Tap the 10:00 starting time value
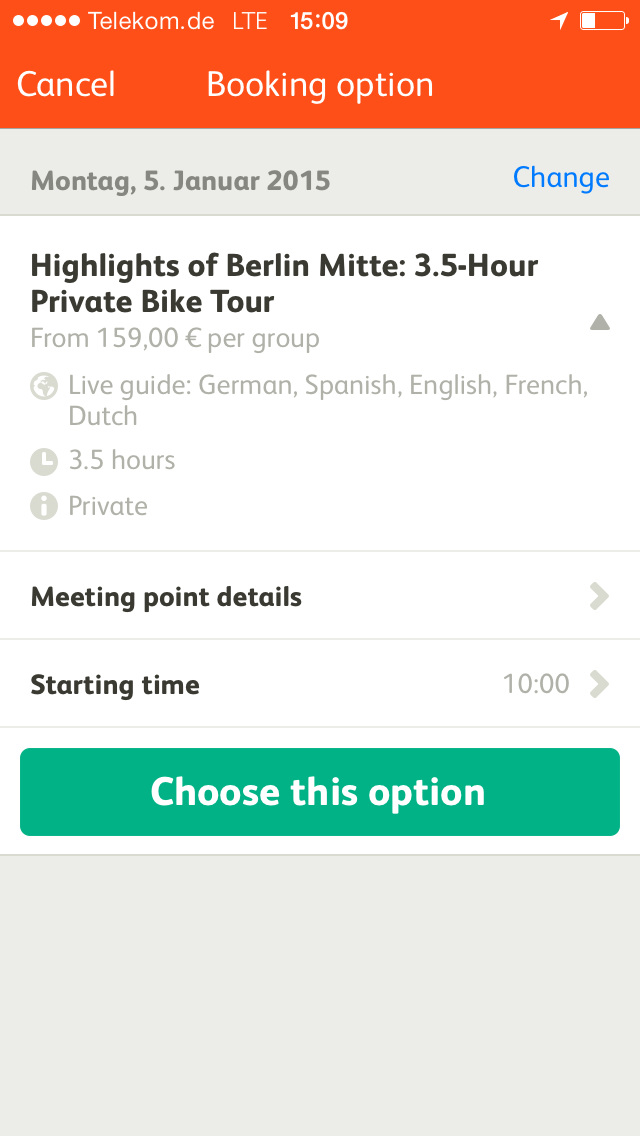This screenshot has width=640, height=1136. 536,685
